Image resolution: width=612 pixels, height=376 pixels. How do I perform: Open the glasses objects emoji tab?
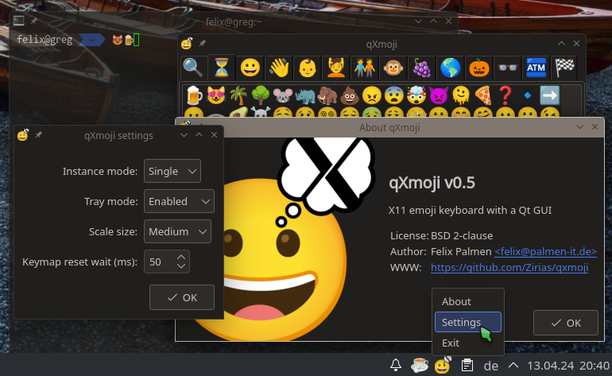coord(507,68)
